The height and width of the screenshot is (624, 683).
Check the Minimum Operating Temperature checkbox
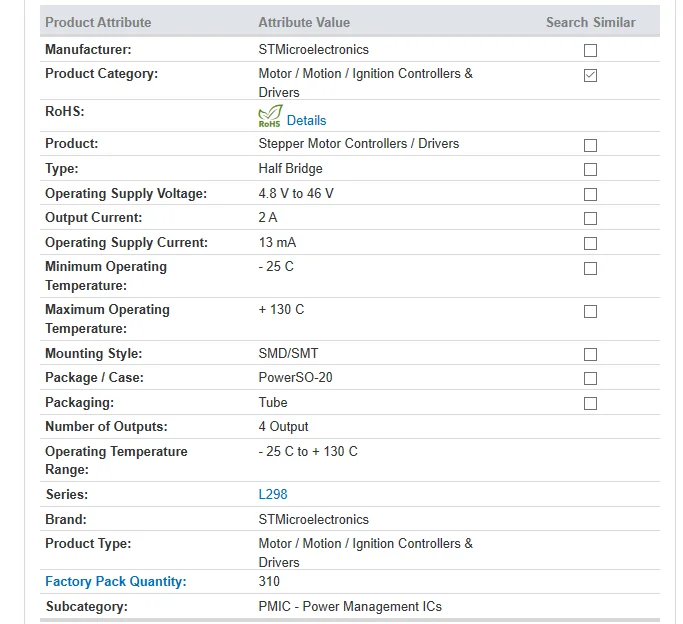click(x=590, y=268)
